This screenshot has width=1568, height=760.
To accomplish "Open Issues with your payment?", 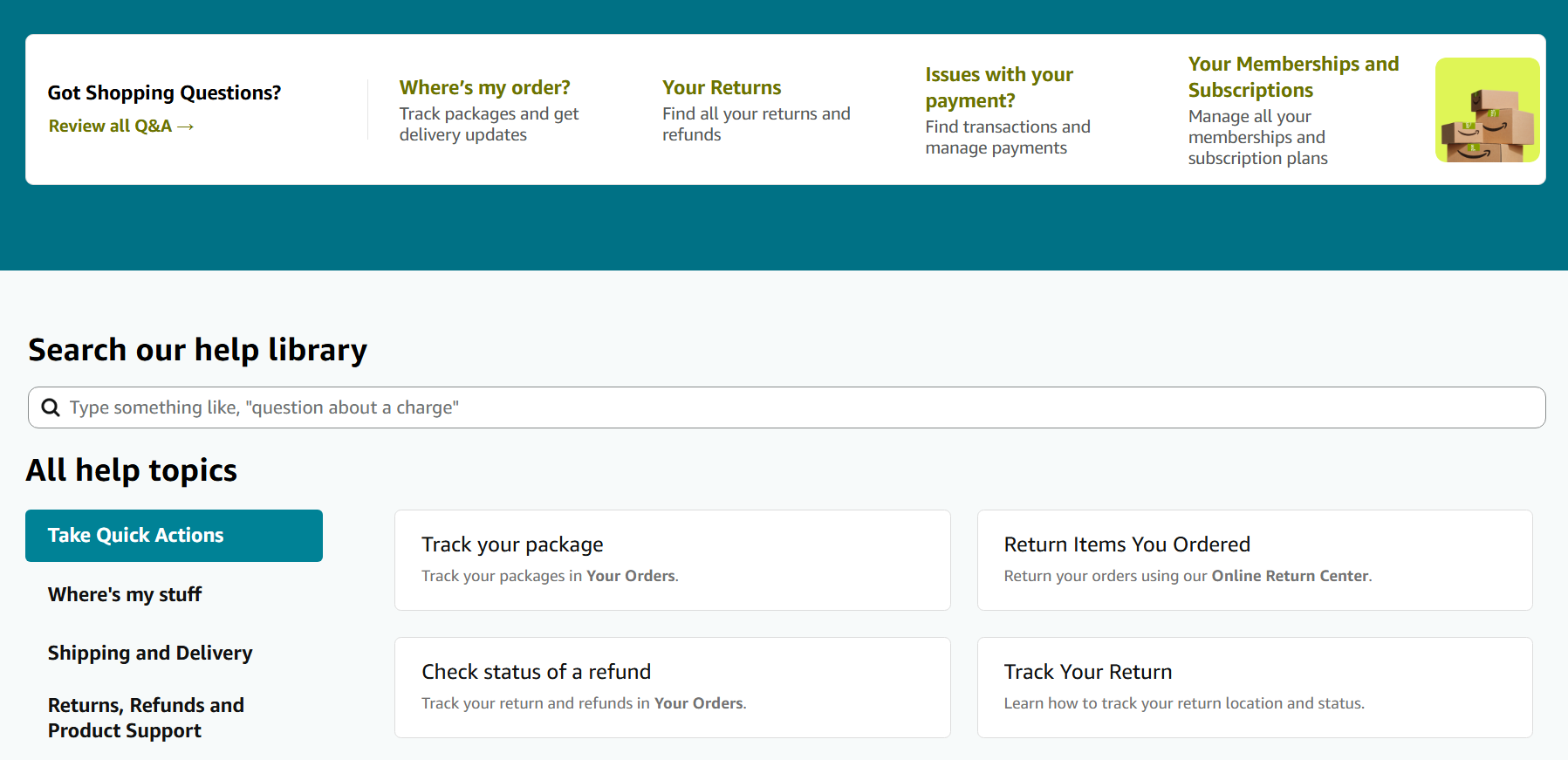I will (998, 87).
